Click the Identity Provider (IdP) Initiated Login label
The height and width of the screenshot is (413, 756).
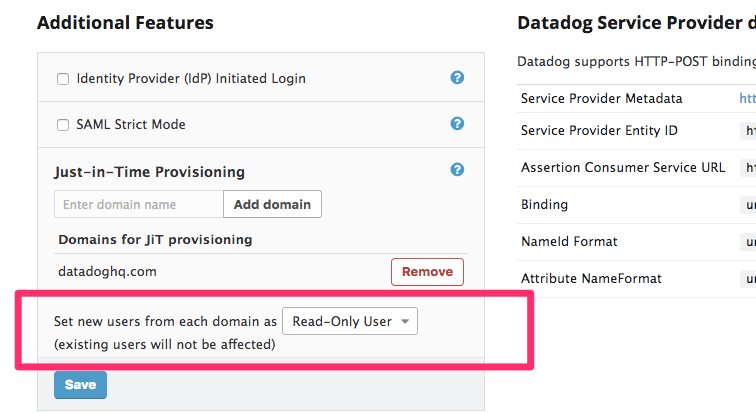(191, 79)
